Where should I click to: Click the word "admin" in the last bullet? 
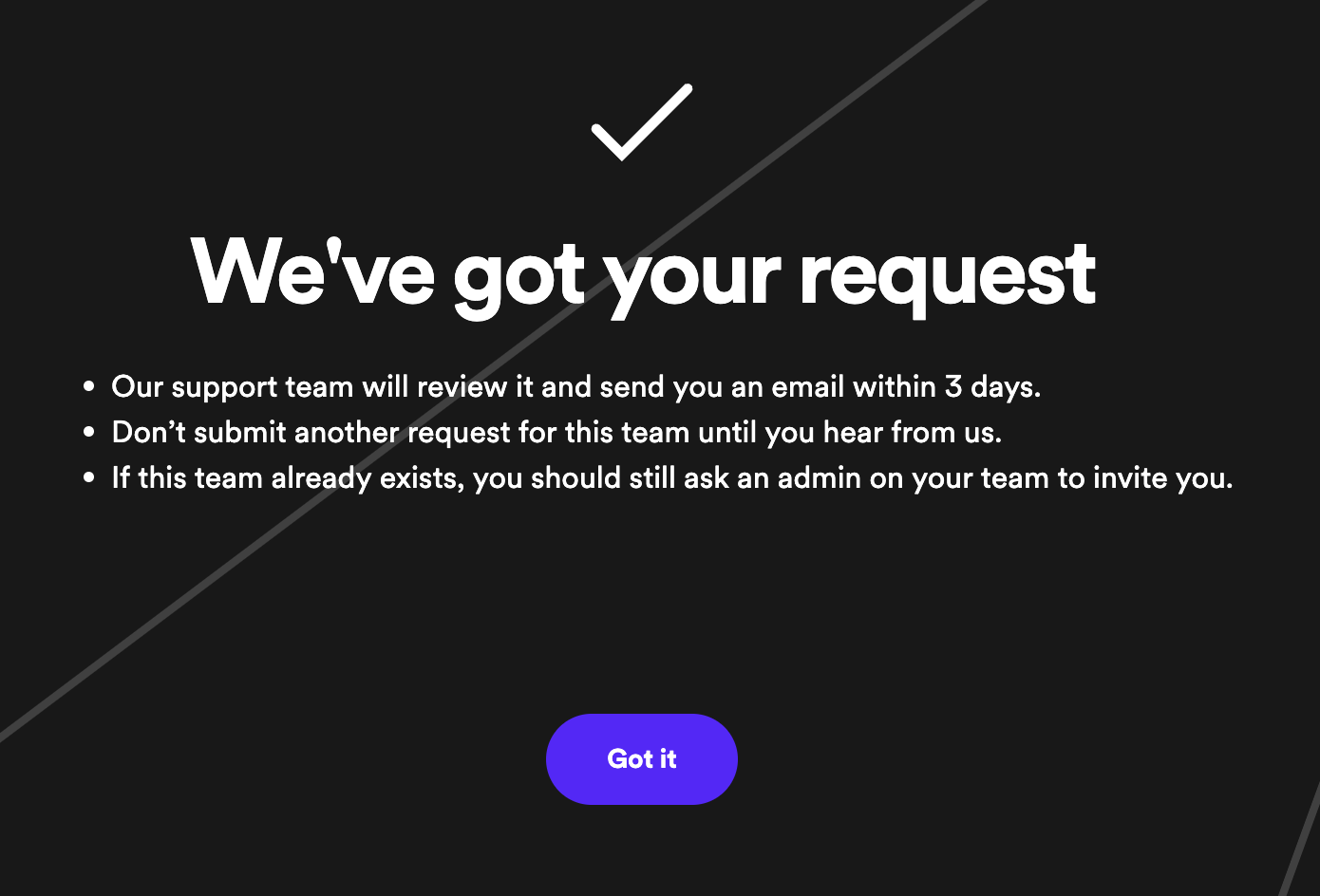tap(819, 478)
